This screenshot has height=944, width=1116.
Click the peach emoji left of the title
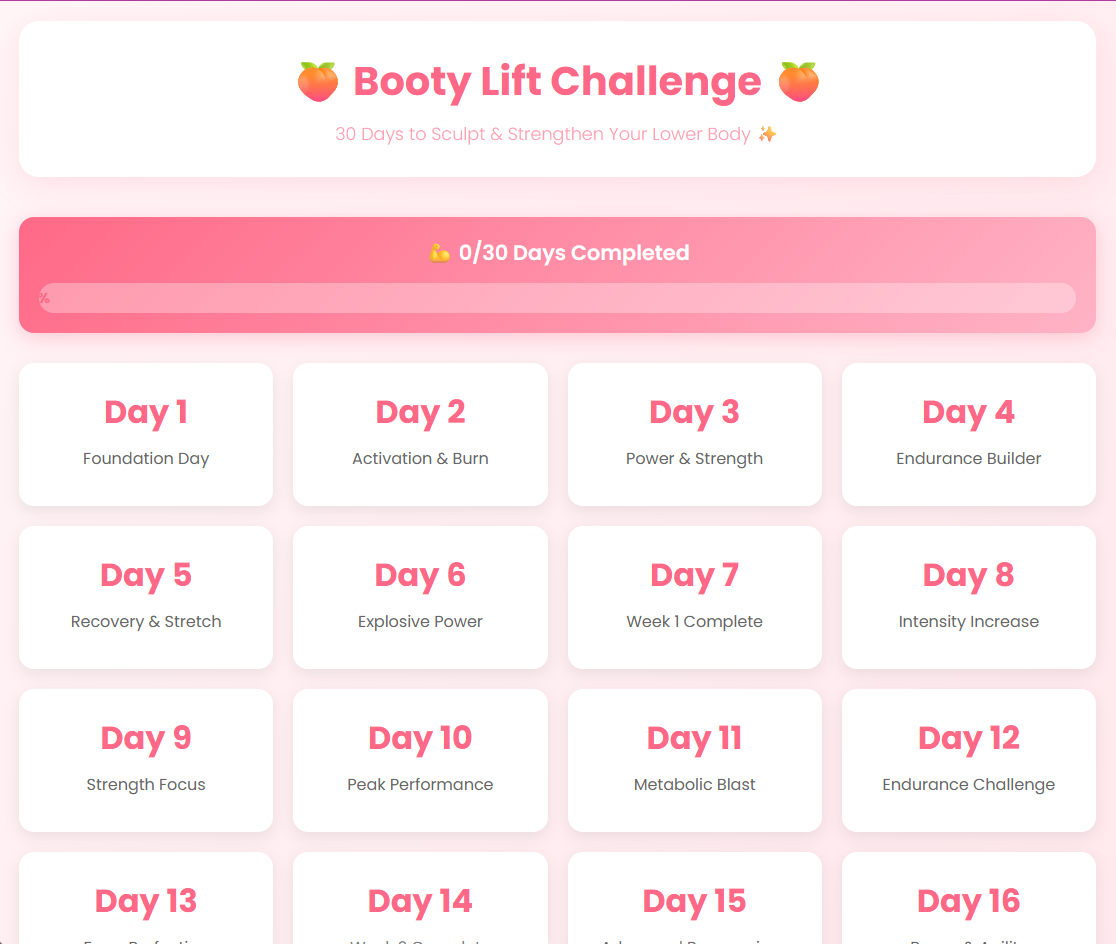coord(317,81)
